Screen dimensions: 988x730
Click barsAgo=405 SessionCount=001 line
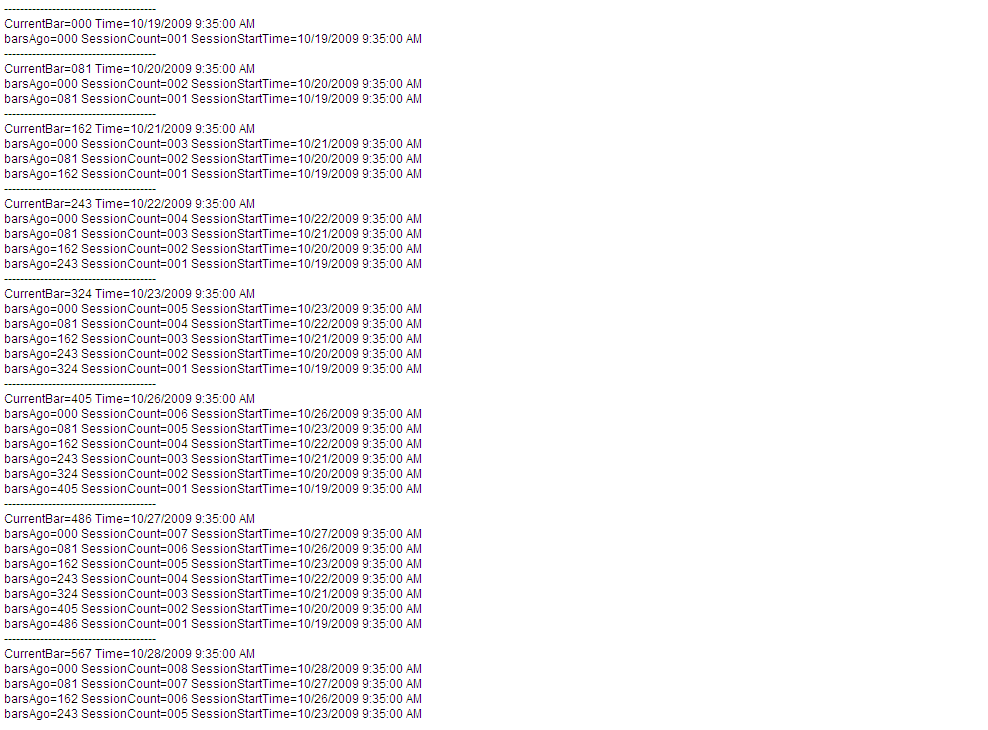(213, 489)
